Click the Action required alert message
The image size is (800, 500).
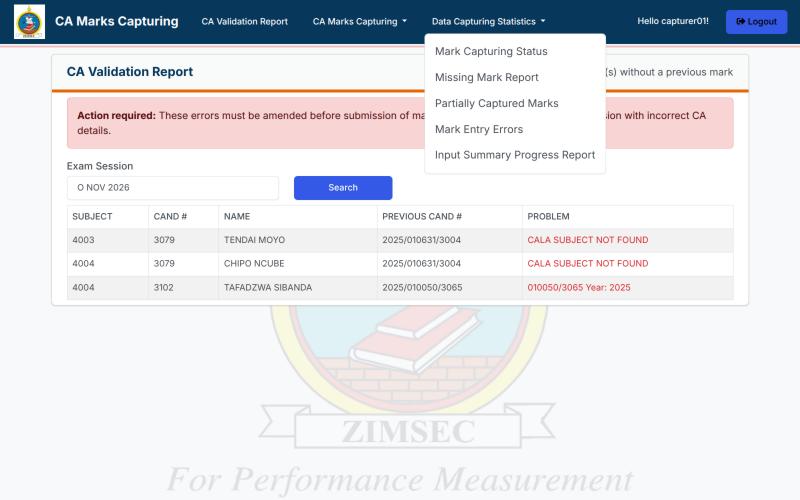400,123
